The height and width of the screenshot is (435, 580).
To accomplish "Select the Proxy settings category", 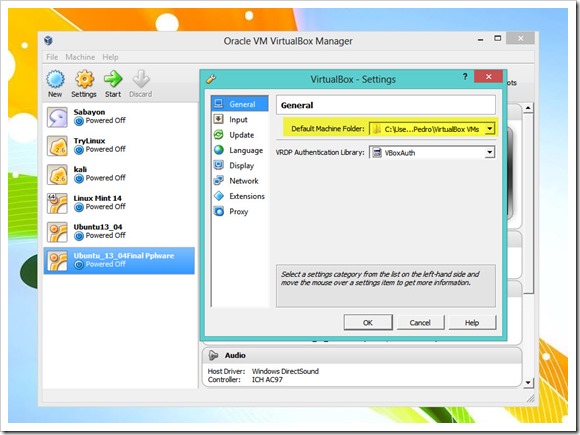I will (x=240, y=212).
